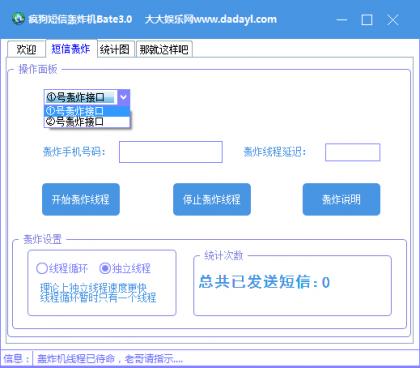The height and width of the screenshot is (368, 420).
Task: Click the 理论上独立线程速度更快 hint text
Action: 93,288
